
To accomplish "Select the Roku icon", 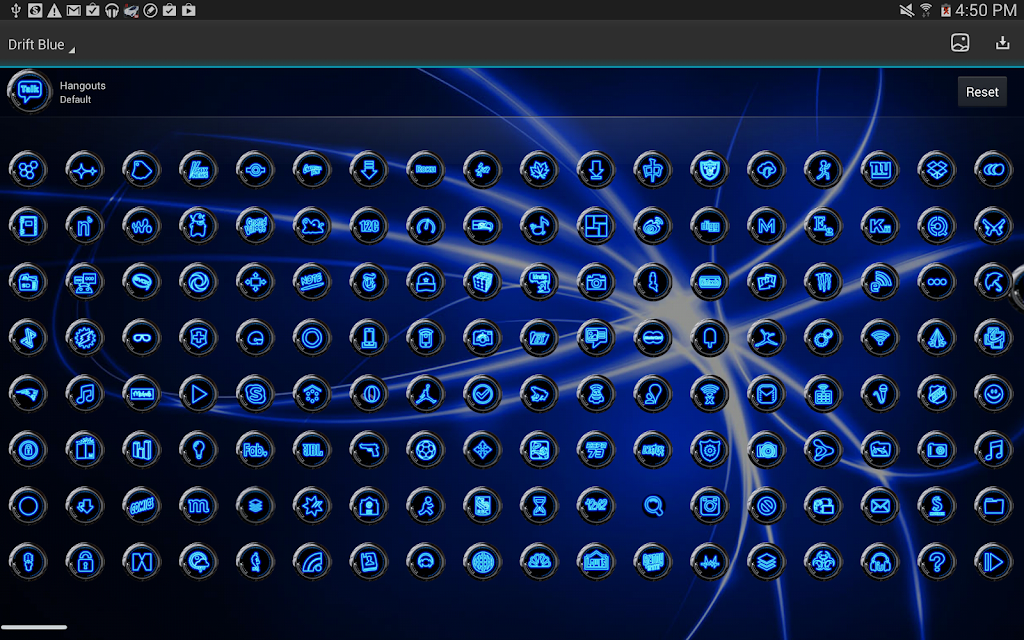I will [425, 170].
